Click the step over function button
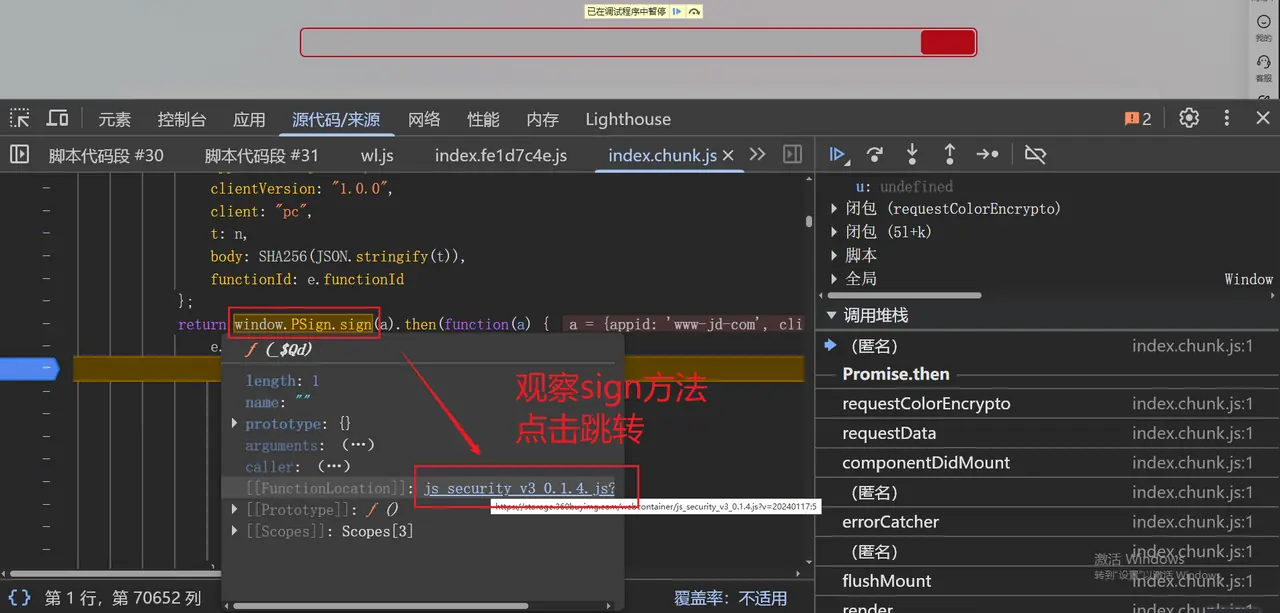The height and width of the screenshot is (613, 1280). [x=875, y=155]
